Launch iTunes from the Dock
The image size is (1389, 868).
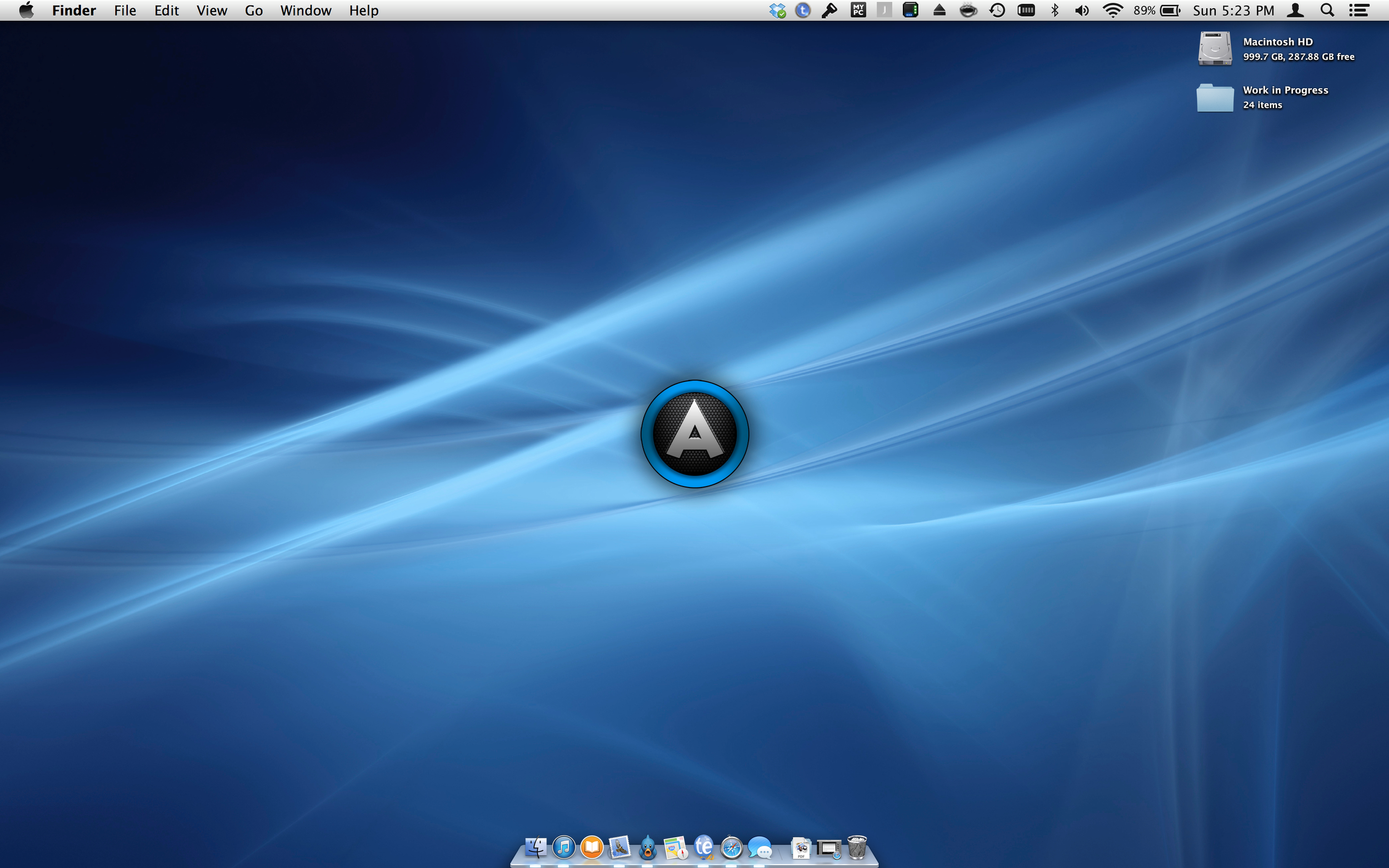click(564, 847)
